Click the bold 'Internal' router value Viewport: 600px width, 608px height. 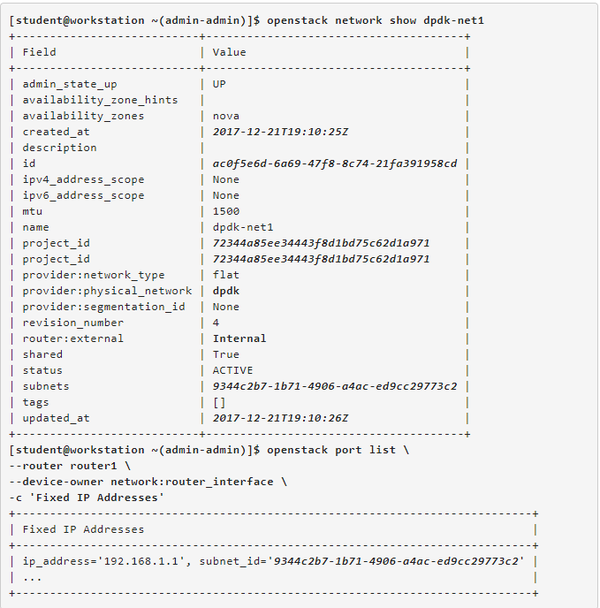[239, 339]
